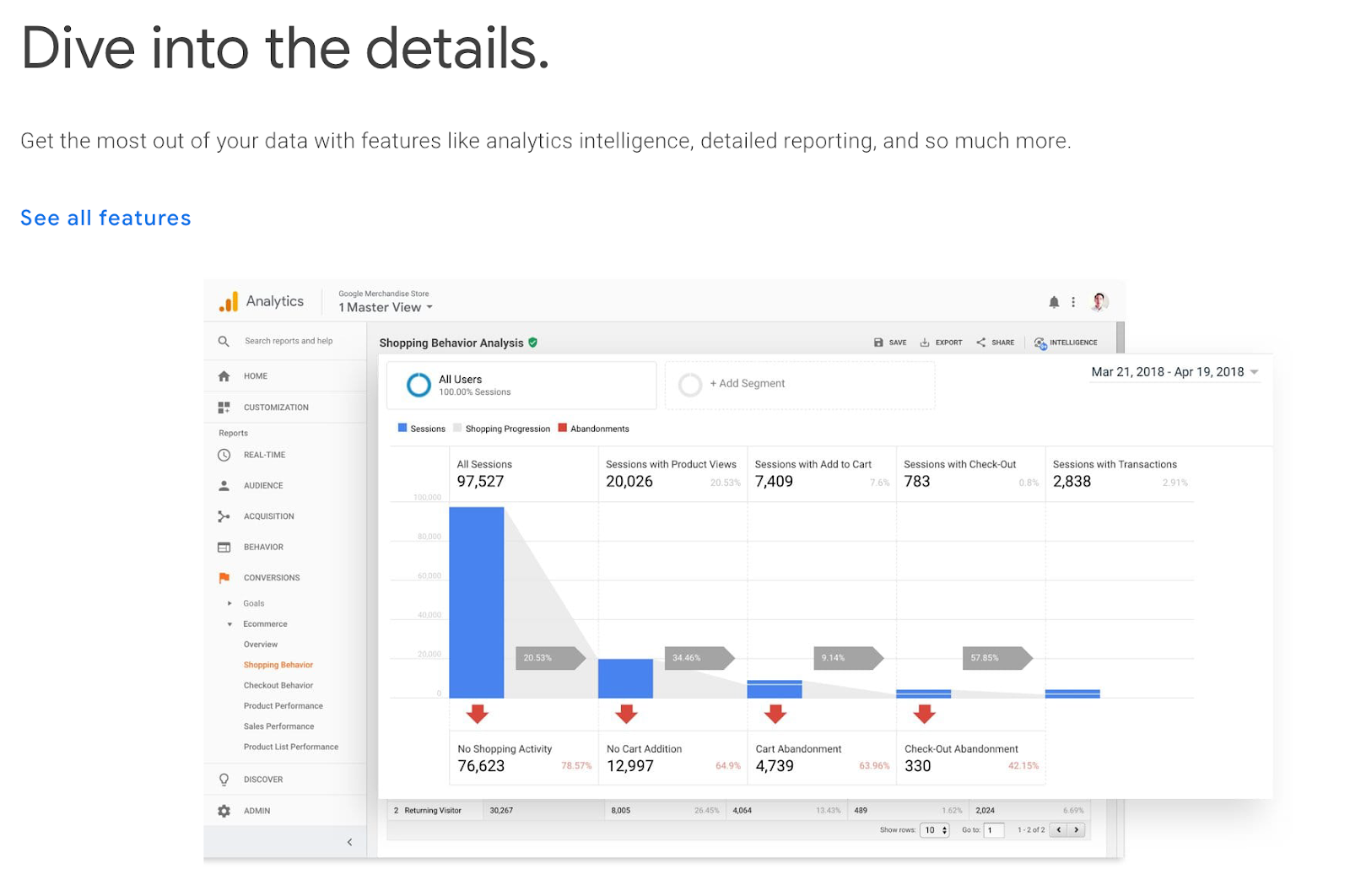This screenshot has width=1350, height=896.
Task: Click the Admin gear icon
Action: tap(224, 811)
